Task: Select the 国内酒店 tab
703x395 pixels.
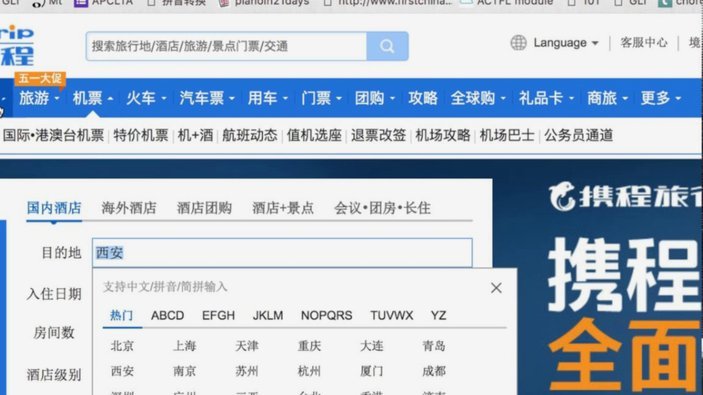Action: (x=54, y=208)
